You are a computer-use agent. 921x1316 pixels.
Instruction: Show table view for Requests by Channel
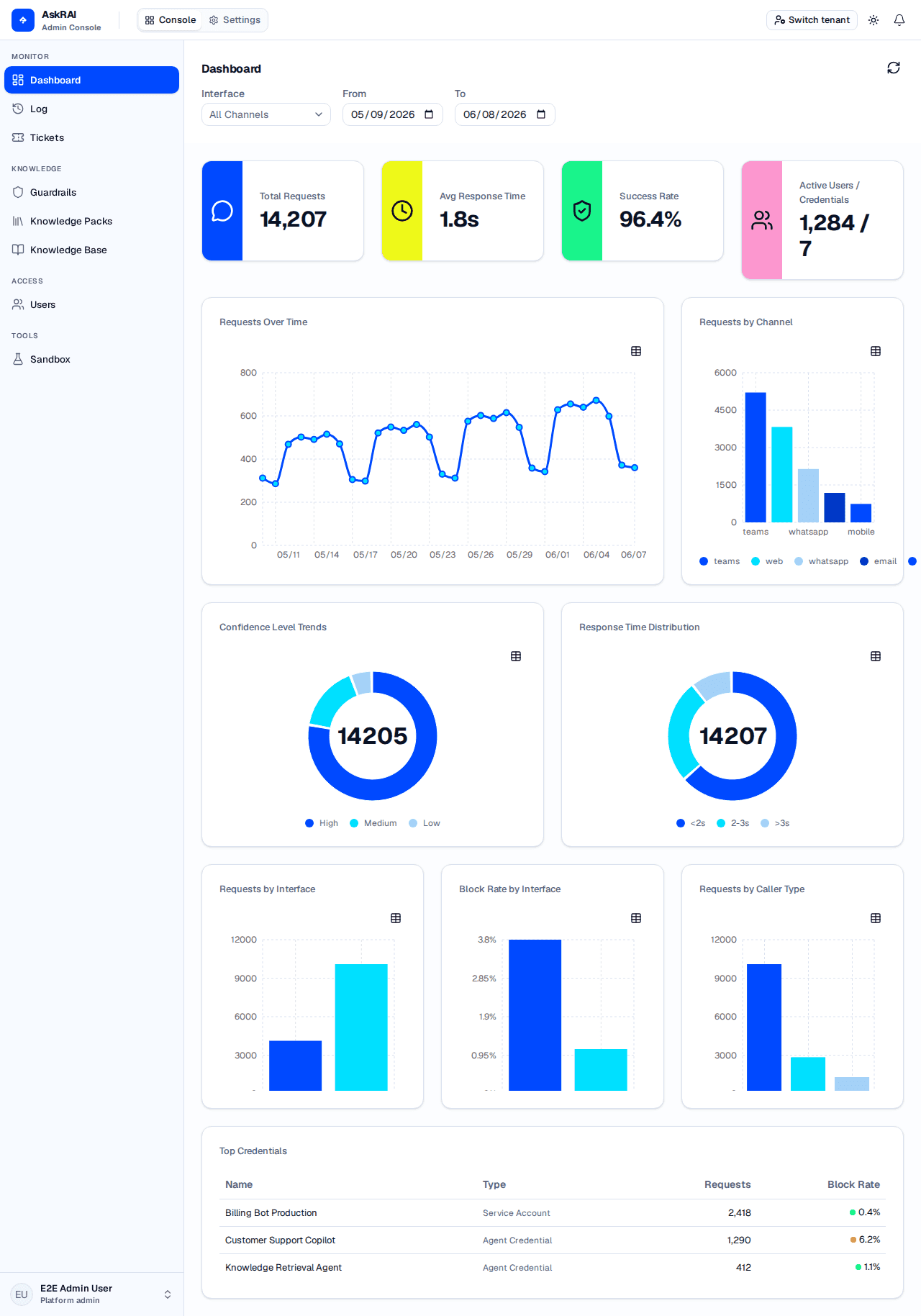[876, 351]
